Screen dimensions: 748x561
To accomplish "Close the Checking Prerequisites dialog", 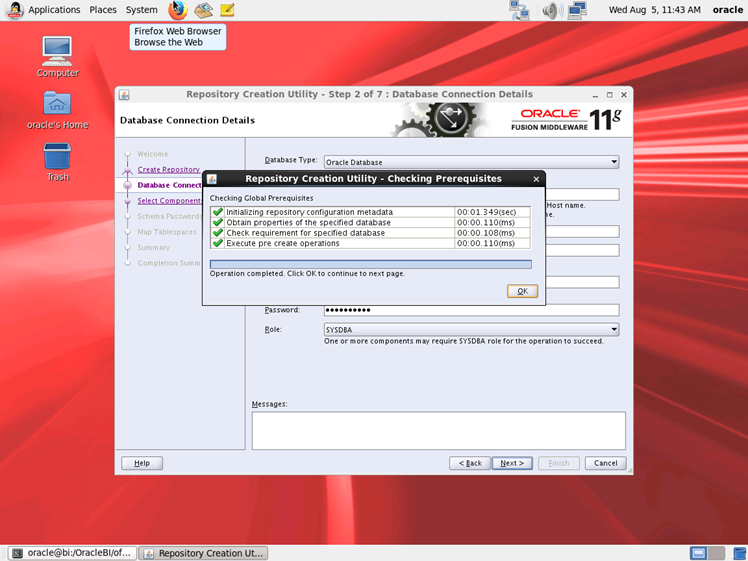I will tap(536, 179).
